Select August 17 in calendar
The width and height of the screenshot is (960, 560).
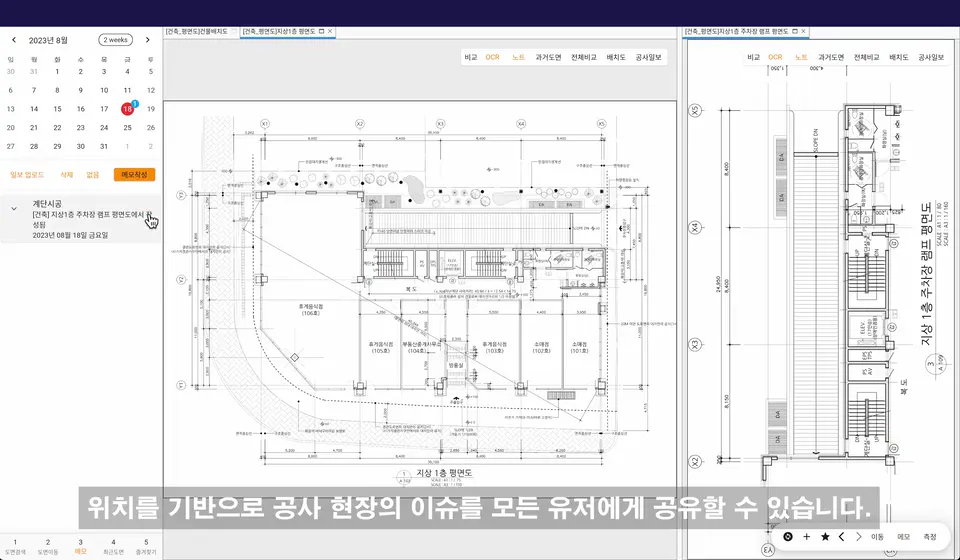[104, 109]
